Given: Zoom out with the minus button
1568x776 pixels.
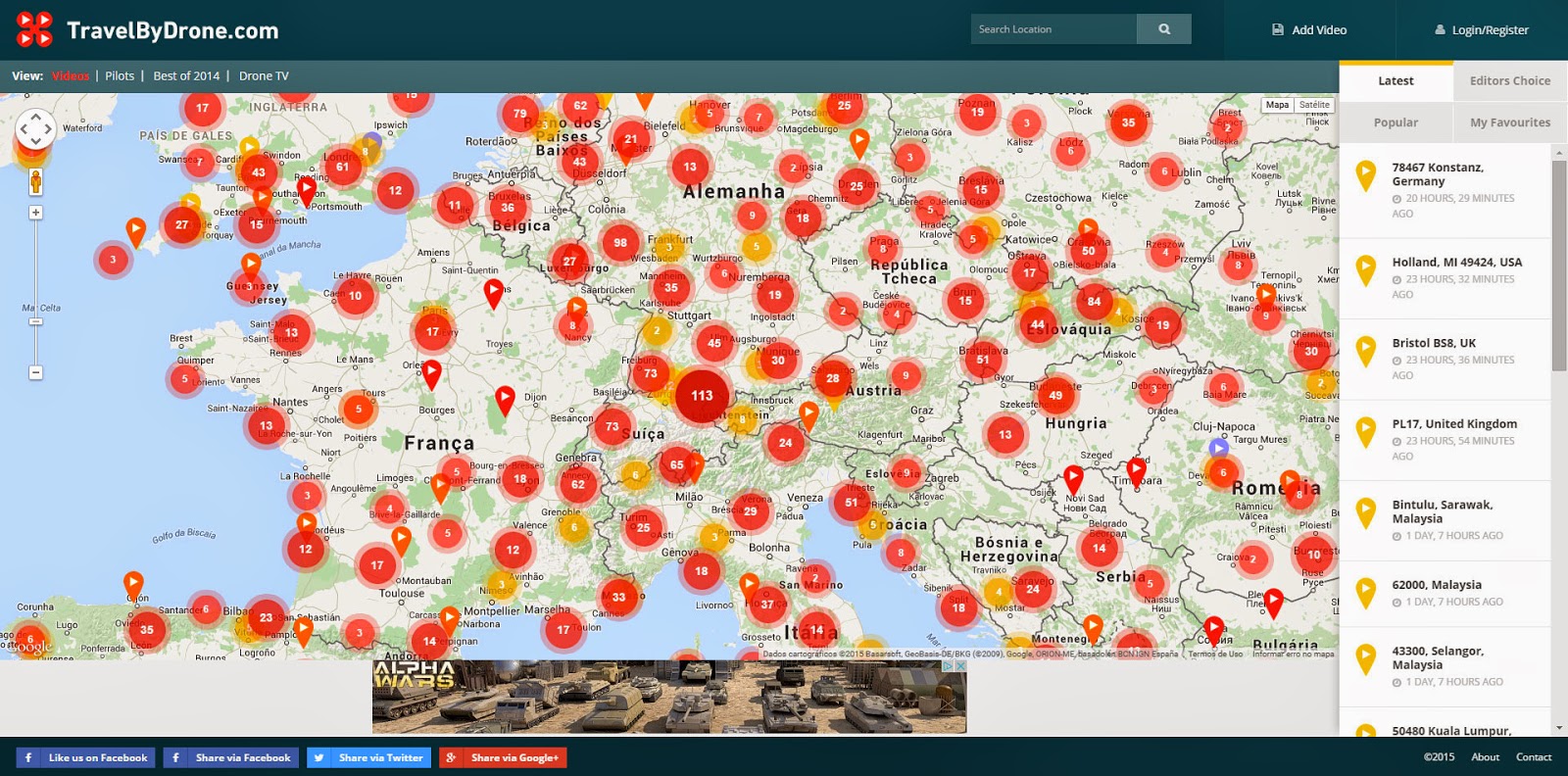Looking at the screenshot, I should coord(35,372).
